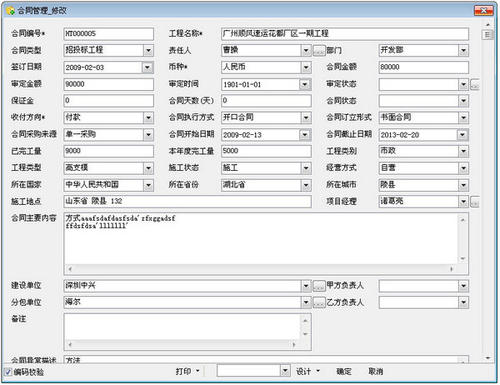Open the browse button beside 审定状态
The width and height of the screenshot is (500, 385).
(475, 84)
